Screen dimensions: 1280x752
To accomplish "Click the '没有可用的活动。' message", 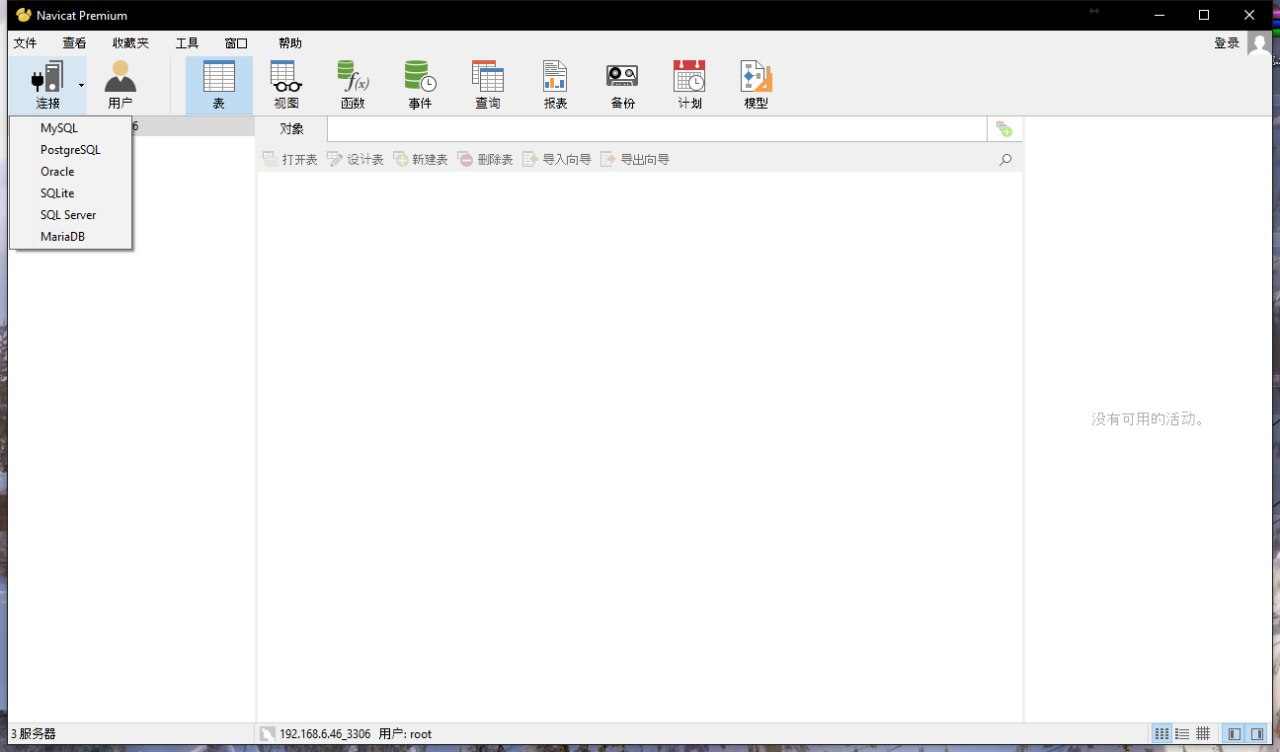I will [x=1149, y=419].
